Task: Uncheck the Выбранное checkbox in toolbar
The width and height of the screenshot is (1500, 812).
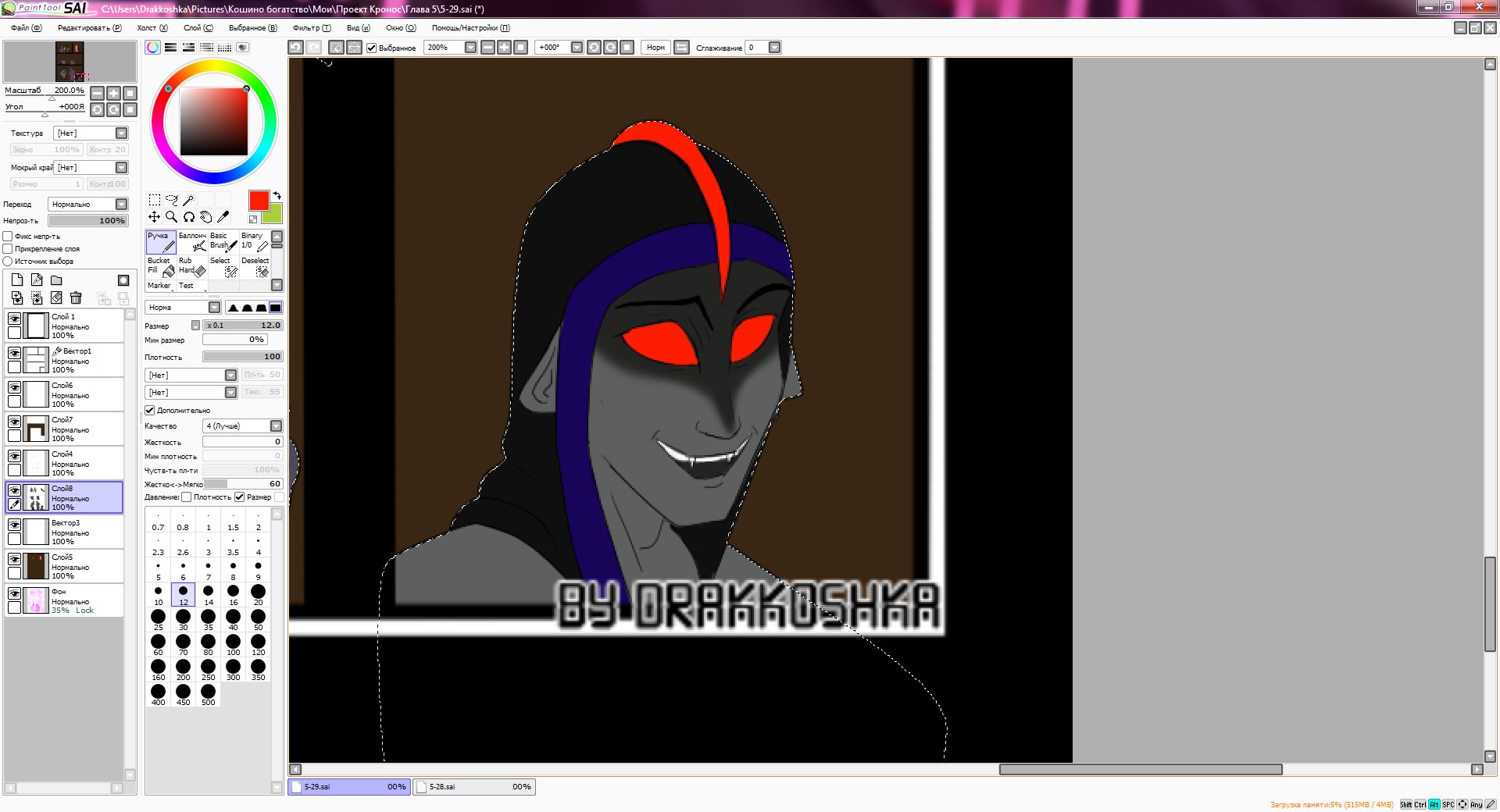Action: pyautogui.click(x=372, y=48)
